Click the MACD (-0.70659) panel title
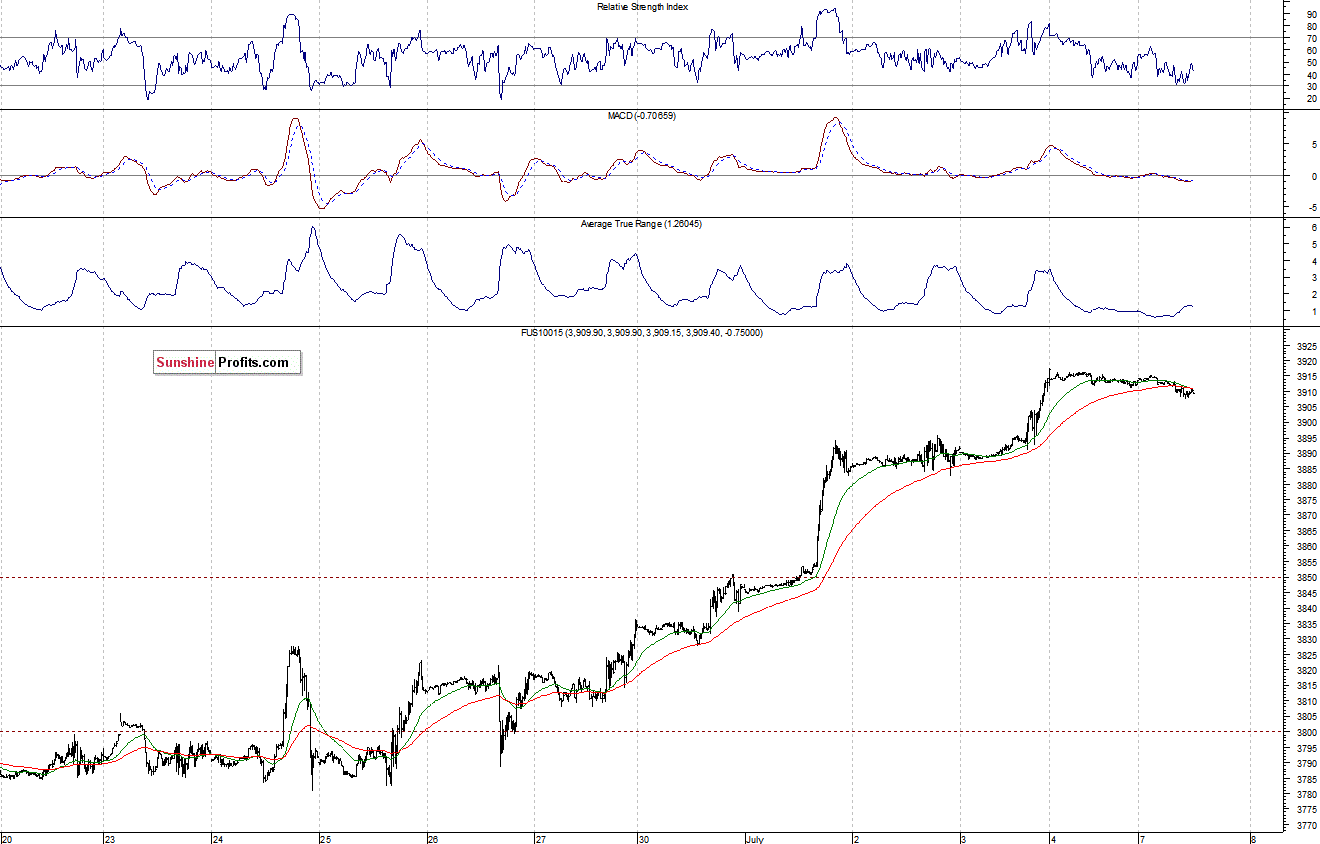1320x844 pixels. [641, 116]
